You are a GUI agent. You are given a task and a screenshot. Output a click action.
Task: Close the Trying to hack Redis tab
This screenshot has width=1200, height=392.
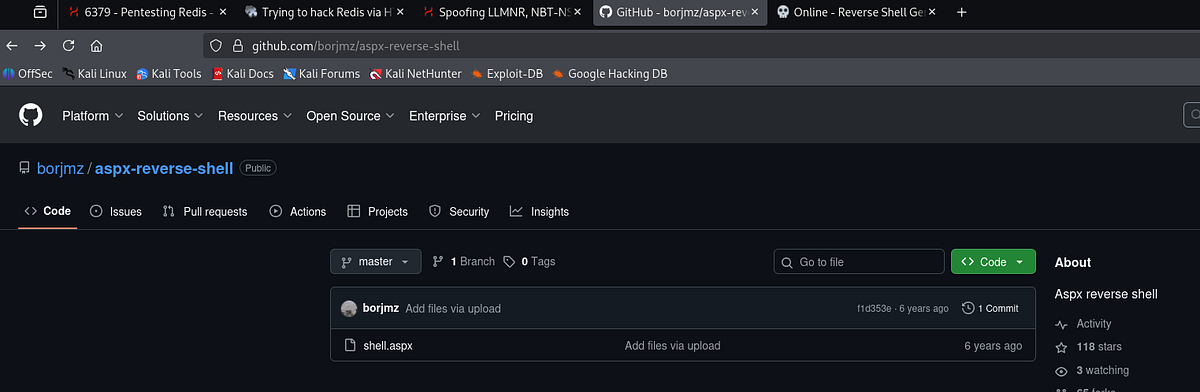[401, 12]
